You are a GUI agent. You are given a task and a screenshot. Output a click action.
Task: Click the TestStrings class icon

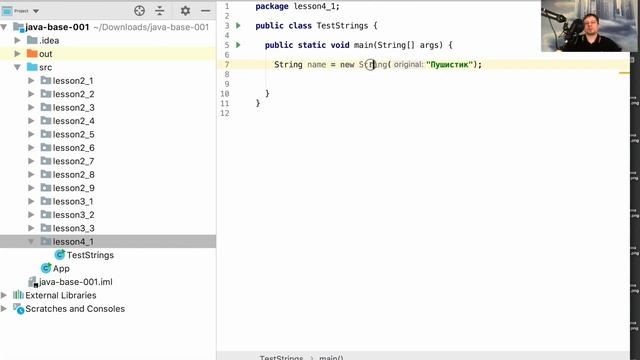60,255
